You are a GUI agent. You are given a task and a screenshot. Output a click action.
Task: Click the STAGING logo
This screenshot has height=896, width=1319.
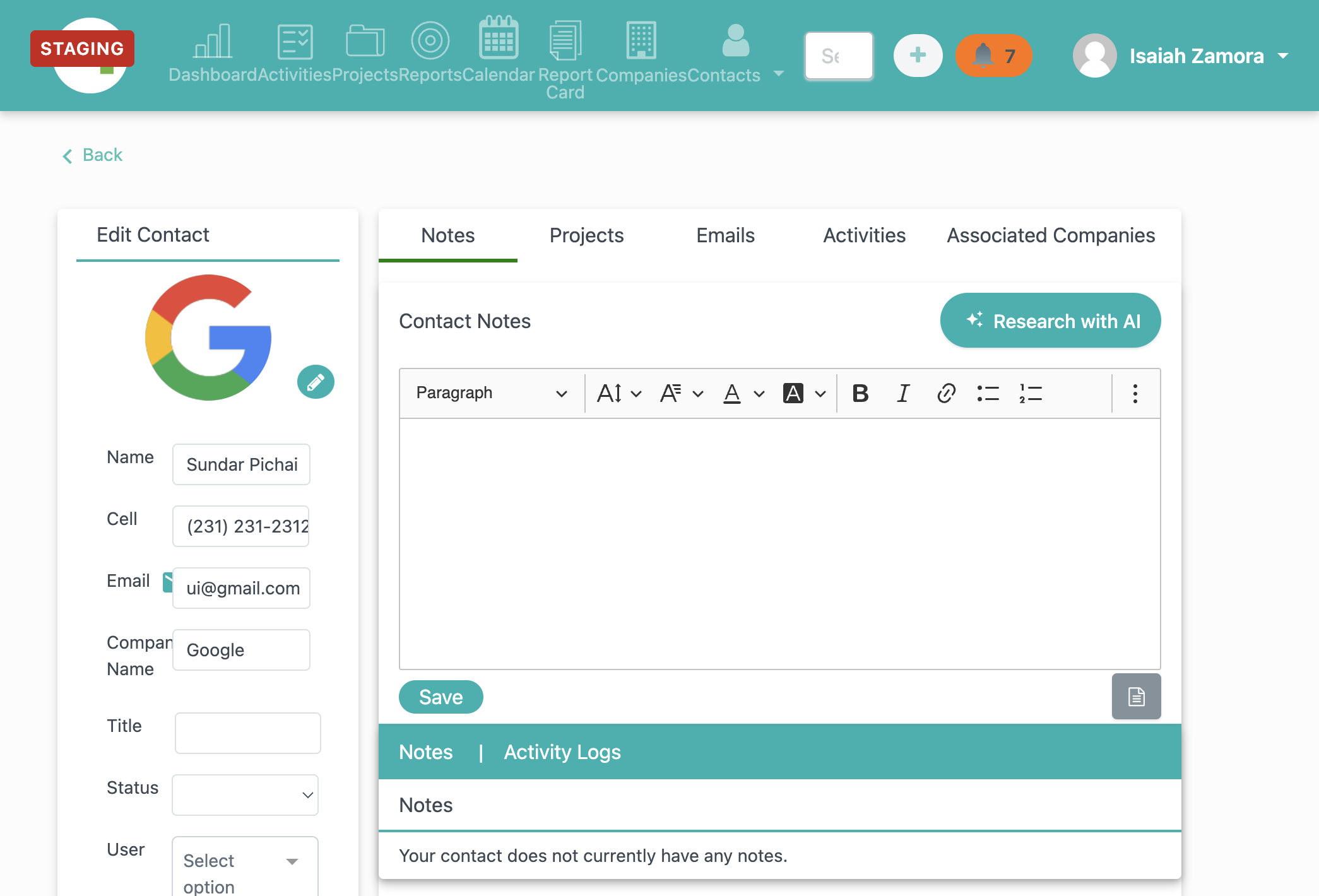(x=83, y=49)
